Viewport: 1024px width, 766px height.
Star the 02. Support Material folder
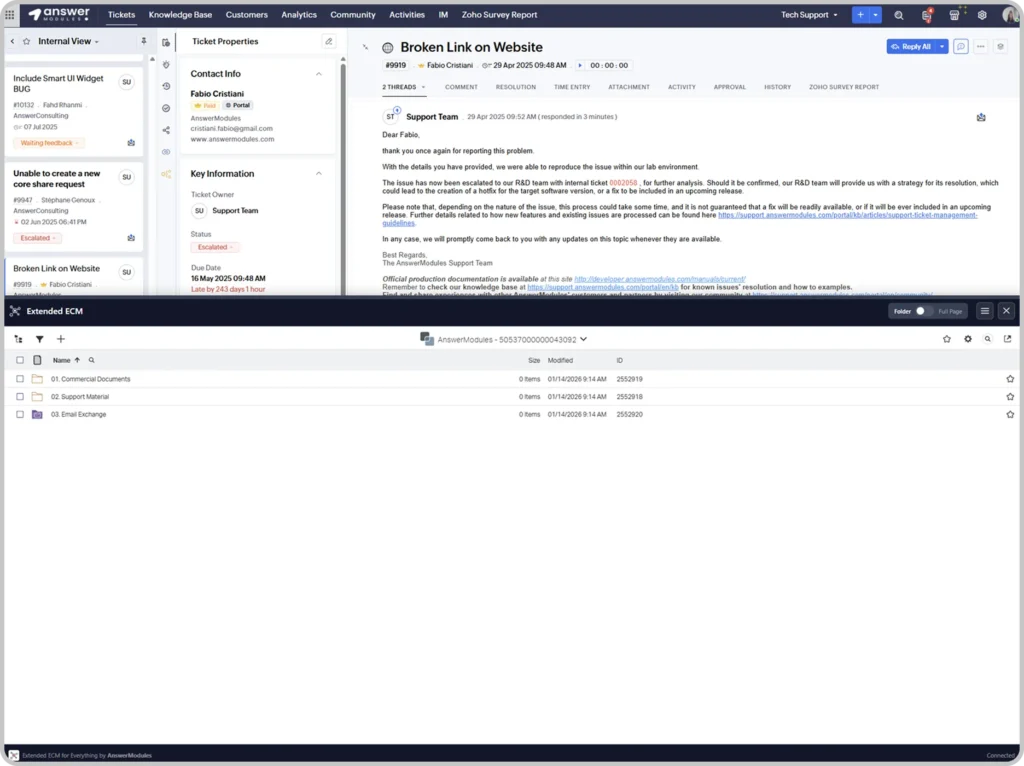[x=1010, y=397]
